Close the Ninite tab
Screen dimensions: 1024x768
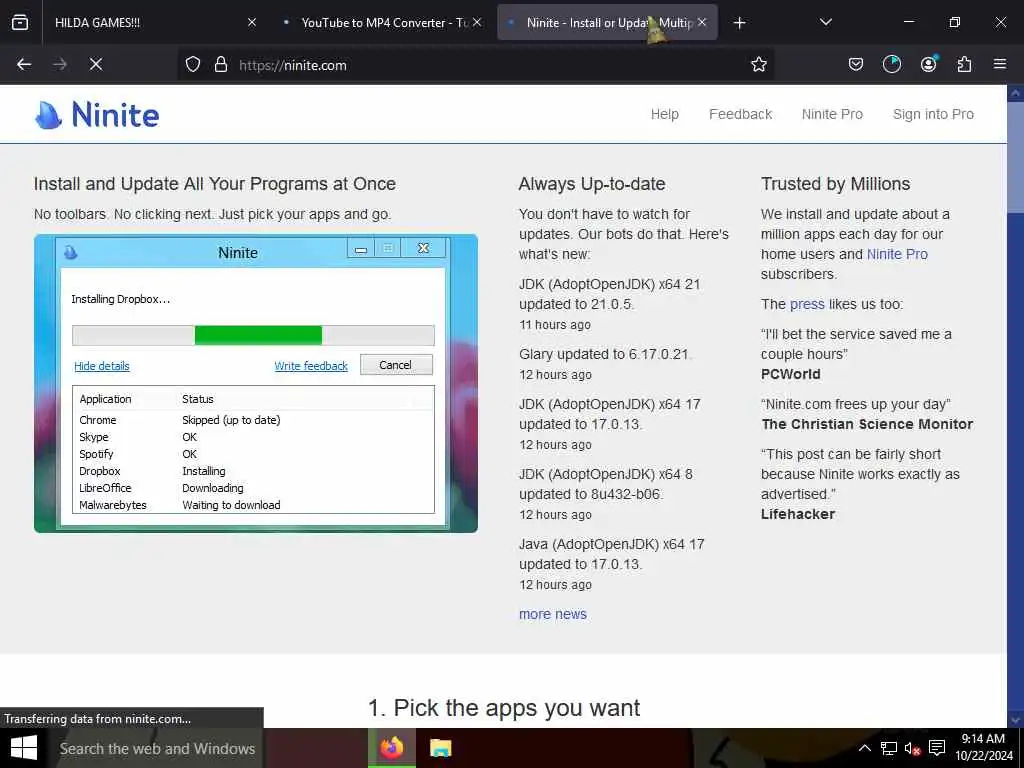pos(702,22)
